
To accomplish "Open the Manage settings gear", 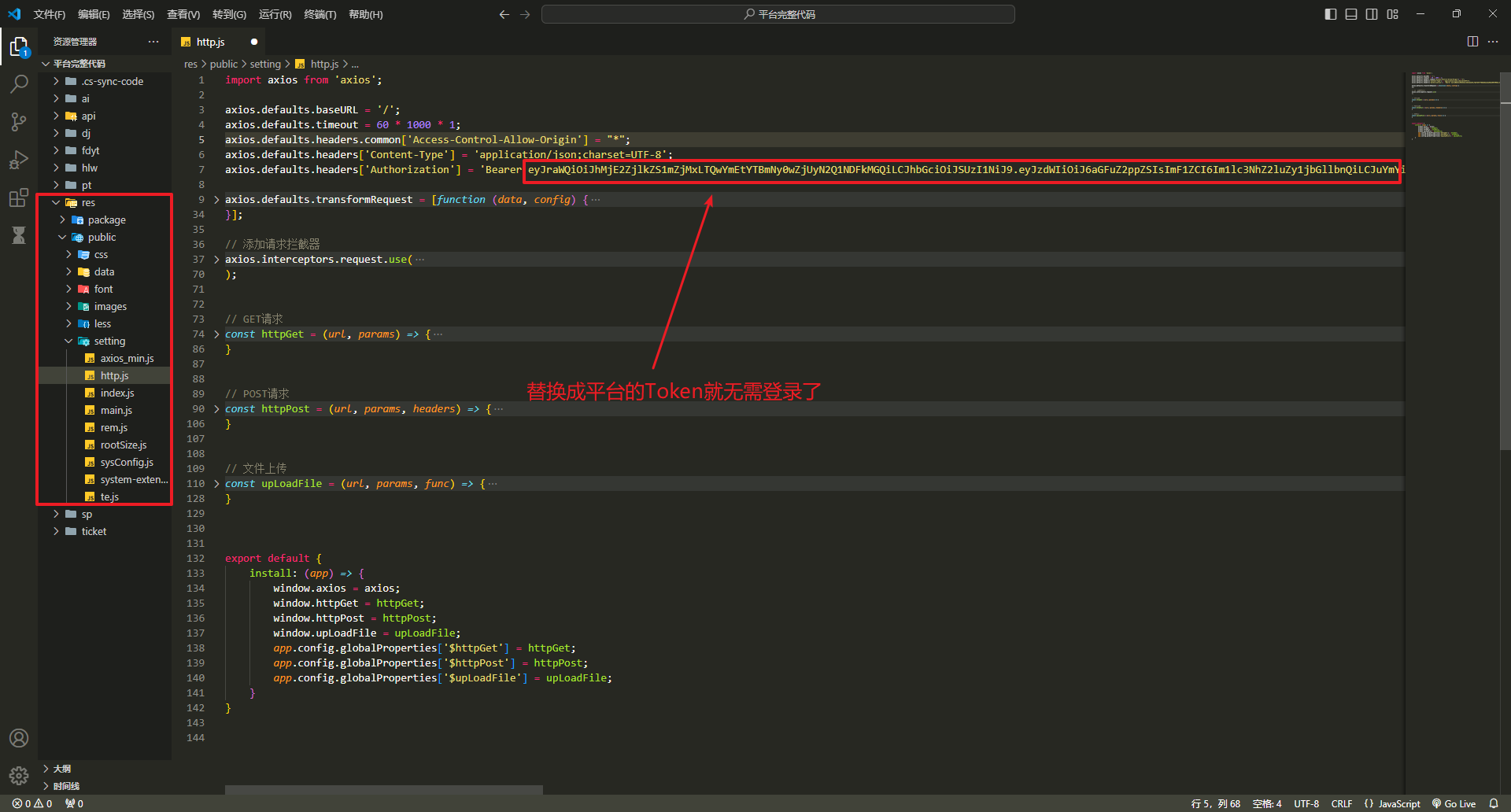I will pos(19,776).
